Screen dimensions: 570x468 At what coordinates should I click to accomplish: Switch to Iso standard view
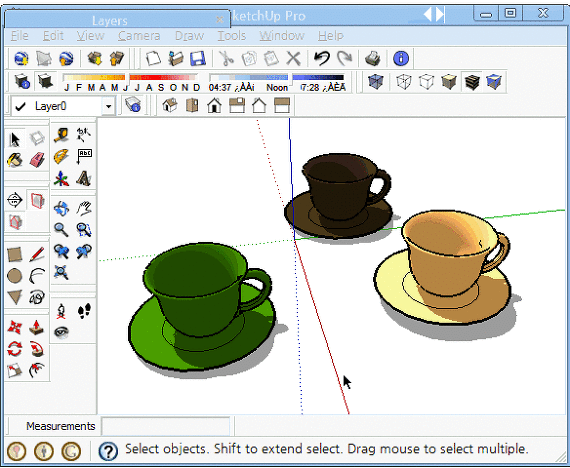coord(169,105)
